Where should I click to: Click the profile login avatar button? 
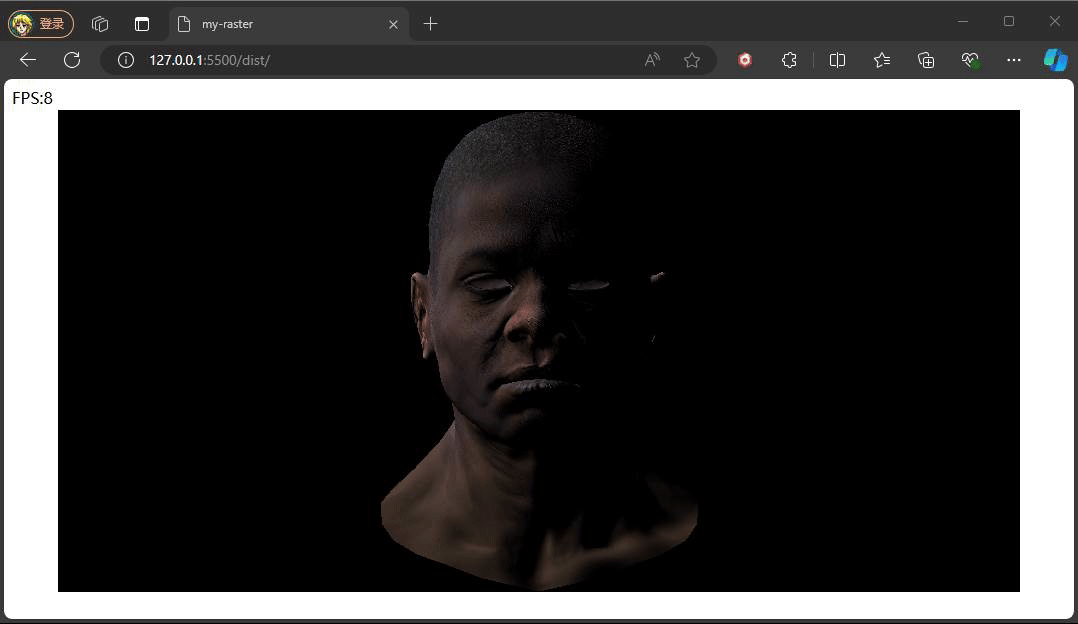click(40, 23)
